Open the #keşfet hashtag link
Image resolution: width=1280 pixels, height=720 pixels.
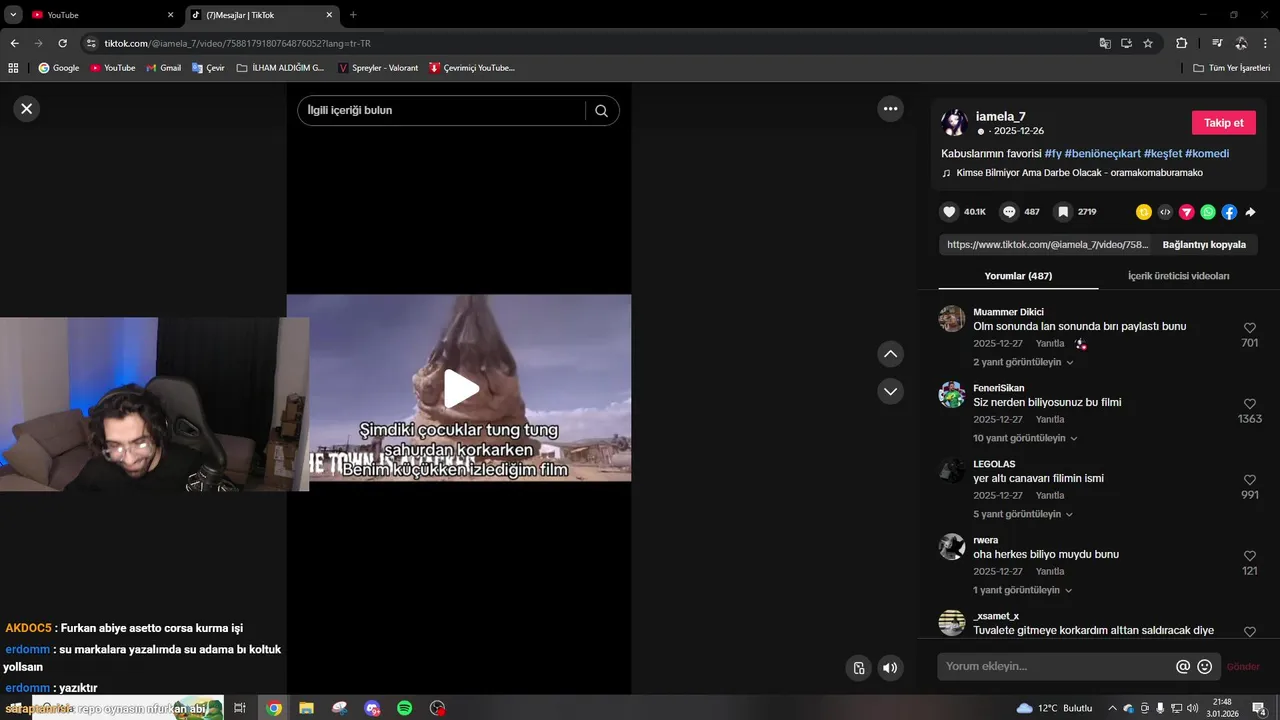tap(1163, 154)
